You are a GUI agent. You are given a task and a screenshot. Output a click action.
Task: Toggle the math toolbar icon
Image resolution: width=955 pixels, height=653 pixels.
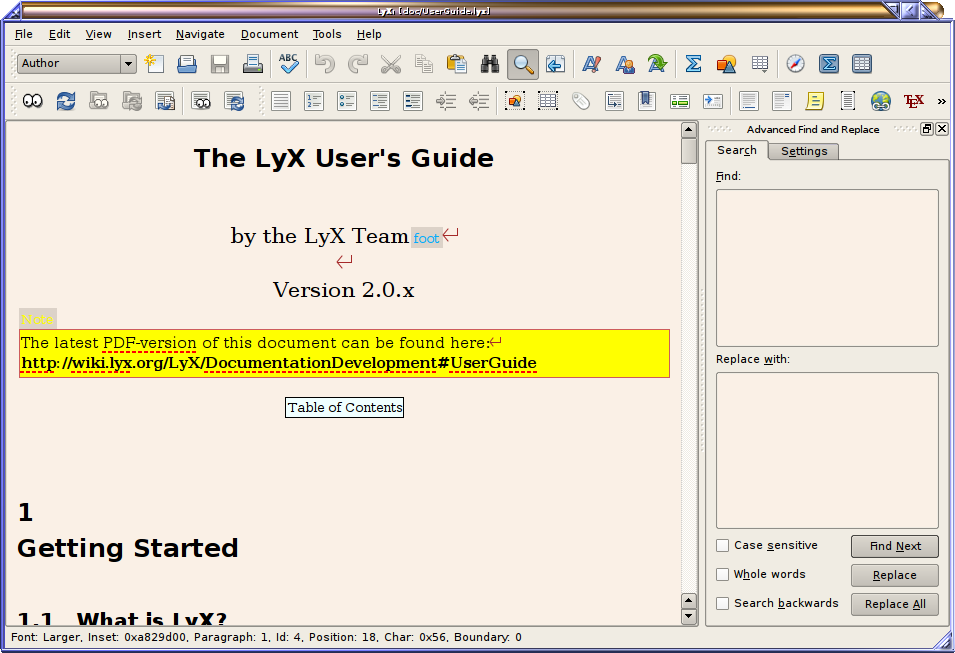click(x=828, y=64)
